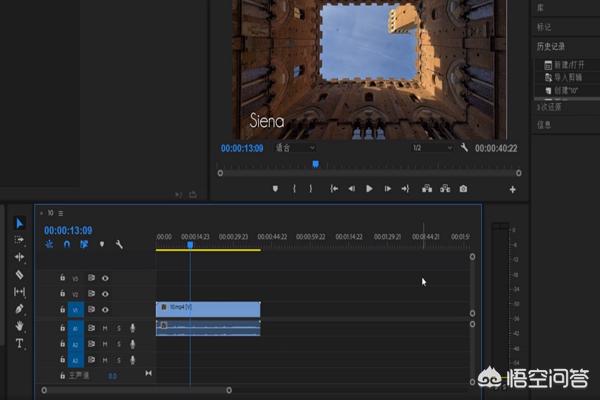The height and width of the screenshot is (400, 600).
Task: Toggle V1 track eye visibility
Action: coord(105,310)
